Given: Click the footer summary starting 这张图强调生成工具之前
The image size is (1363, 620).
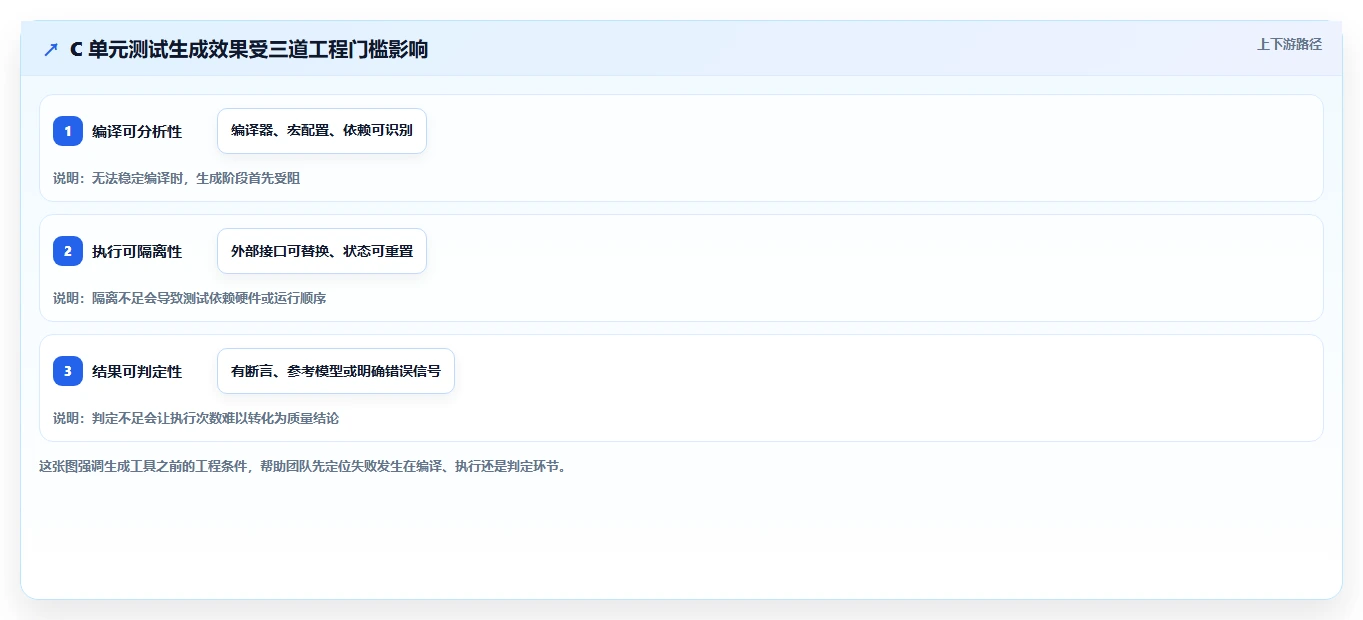Looking at the screenshot, I should (303, 467).
